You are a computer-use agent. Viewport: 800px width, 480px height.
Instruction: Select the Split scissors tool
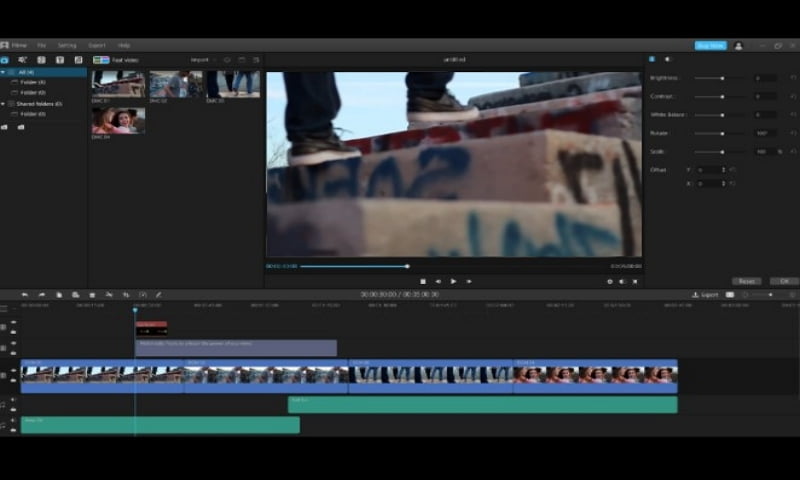click(x=109, y=295)
